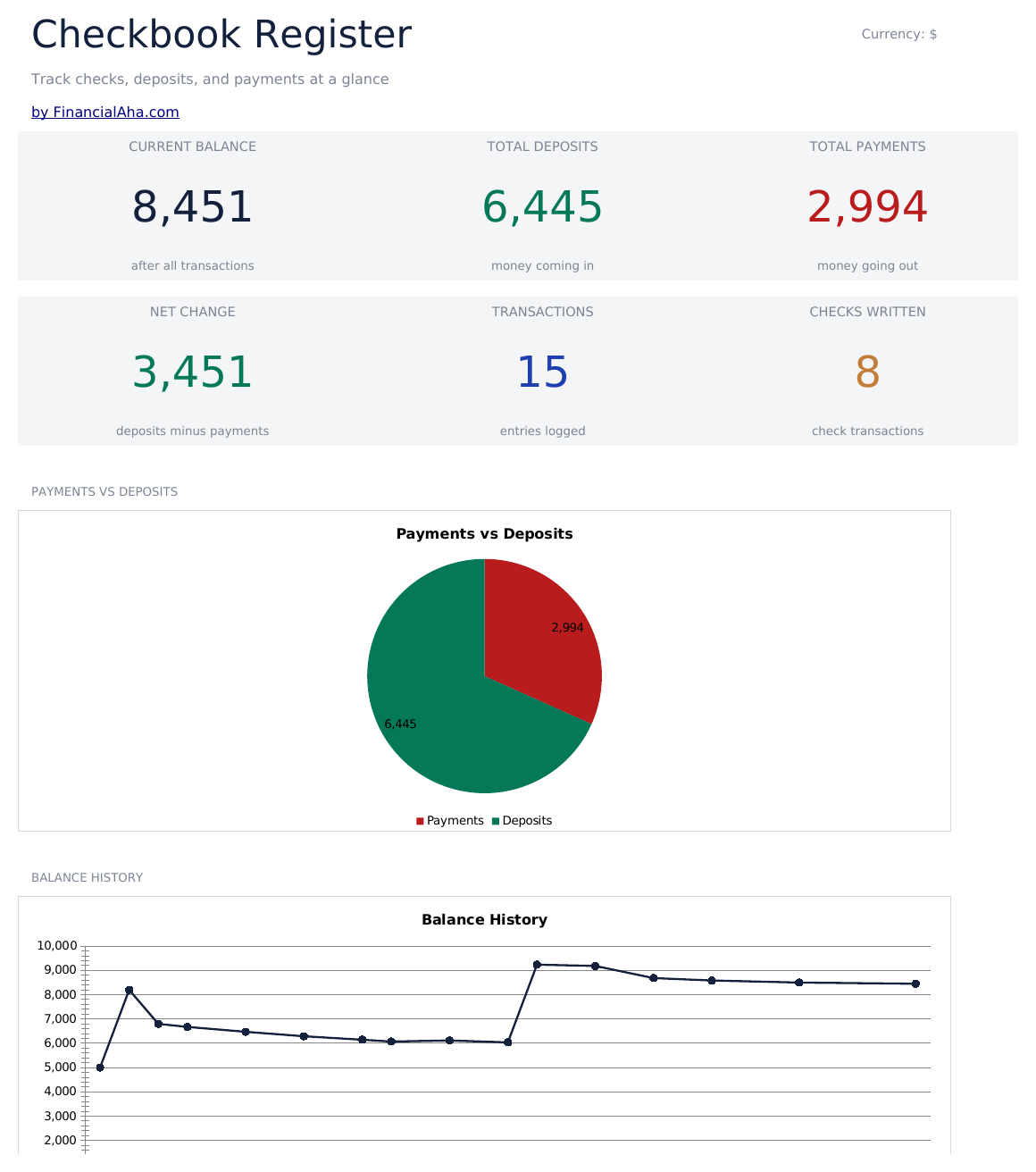
Task: Click the Net Change value 3,451
Action: (192, 373)
